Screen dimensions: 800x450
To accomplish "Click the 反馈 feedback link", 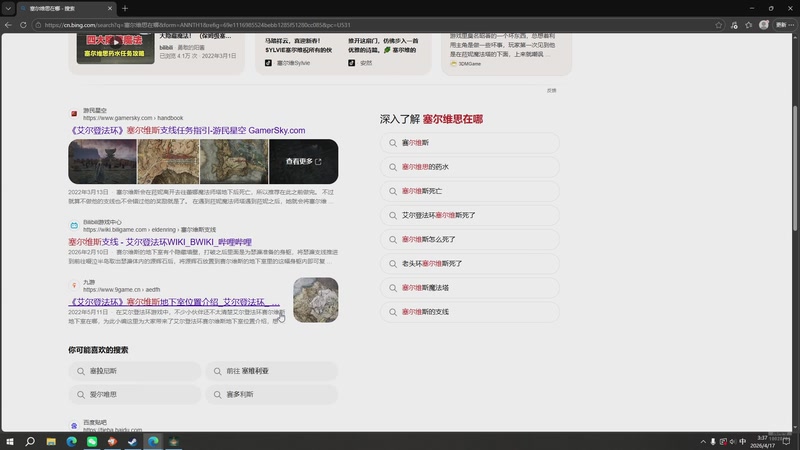I will (552, 90).
